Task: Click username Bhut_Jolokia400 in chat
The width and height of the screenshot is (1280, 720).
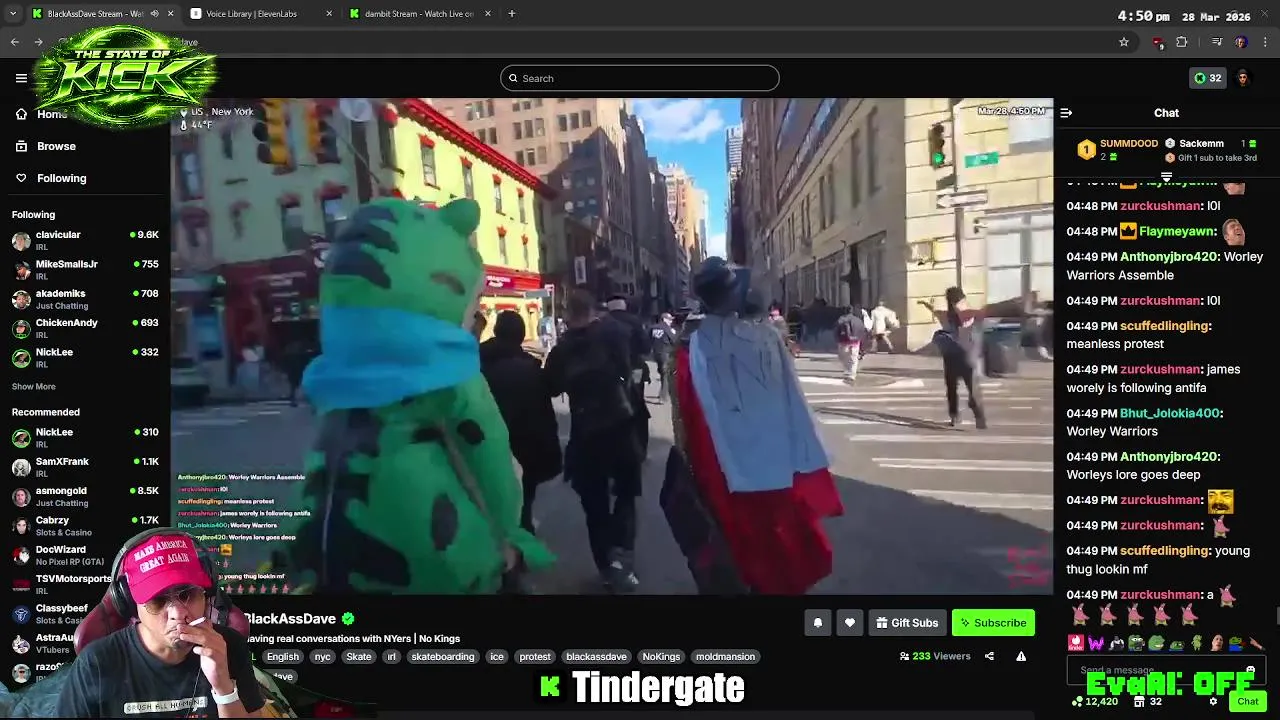Action: click(x=1170, y=413)
